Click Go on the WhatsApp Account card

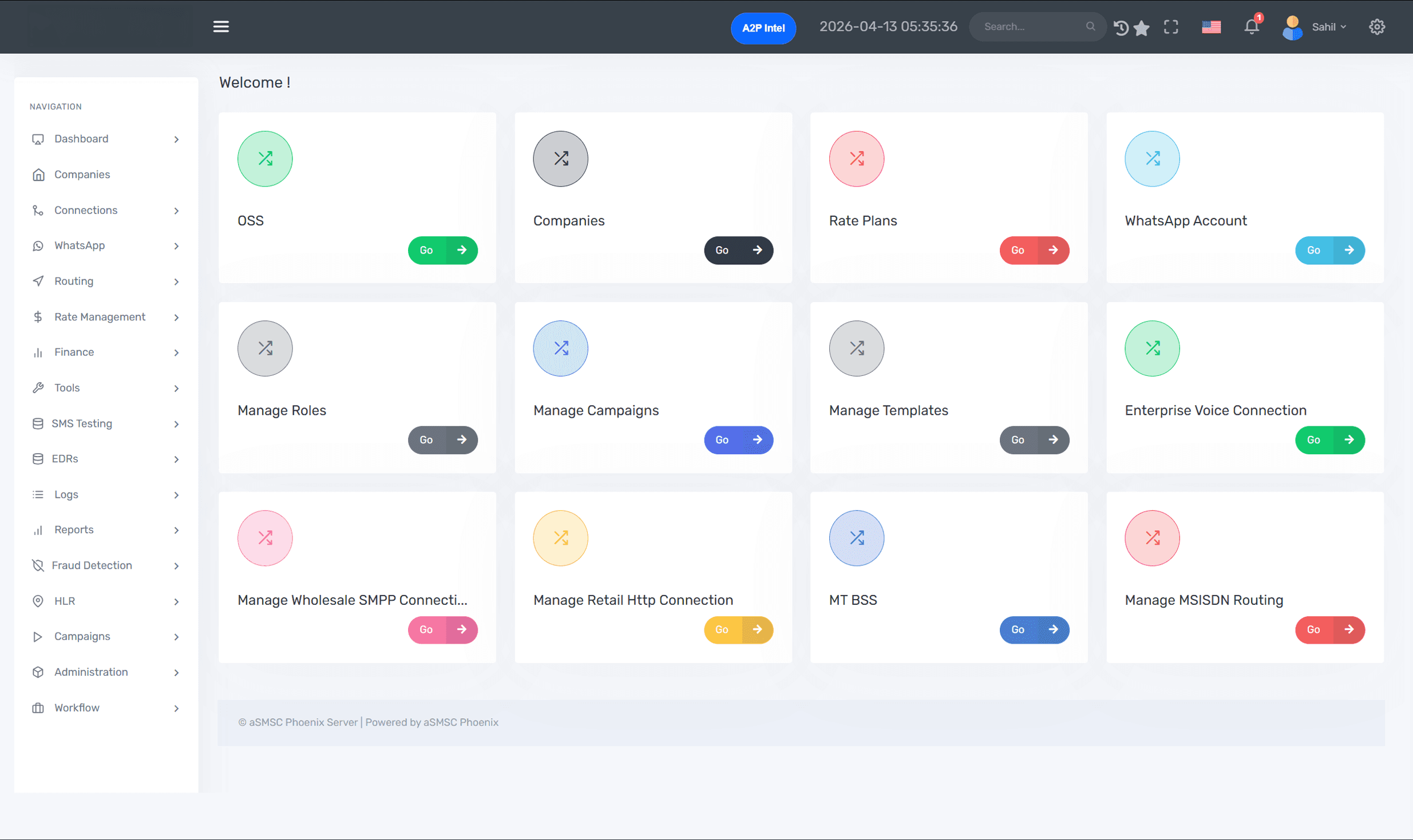pos(1330,250)
